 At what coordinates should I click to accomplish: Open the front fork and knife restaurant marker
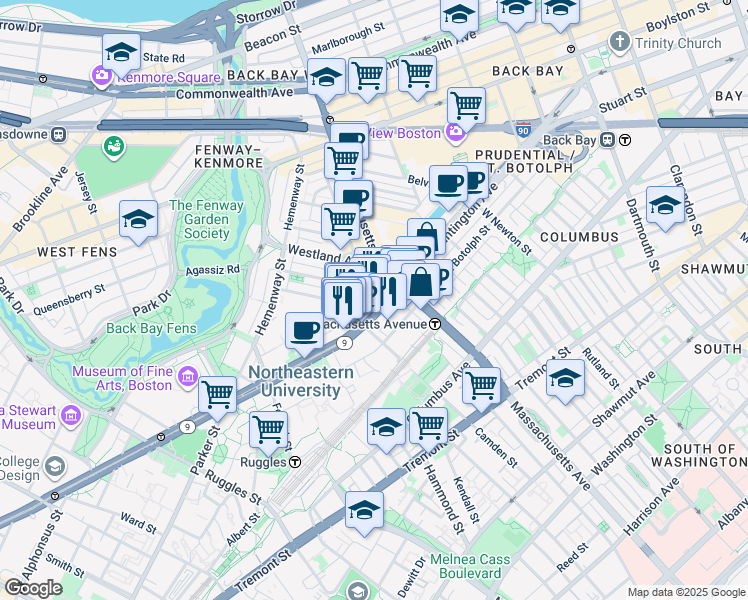point(343,302)
